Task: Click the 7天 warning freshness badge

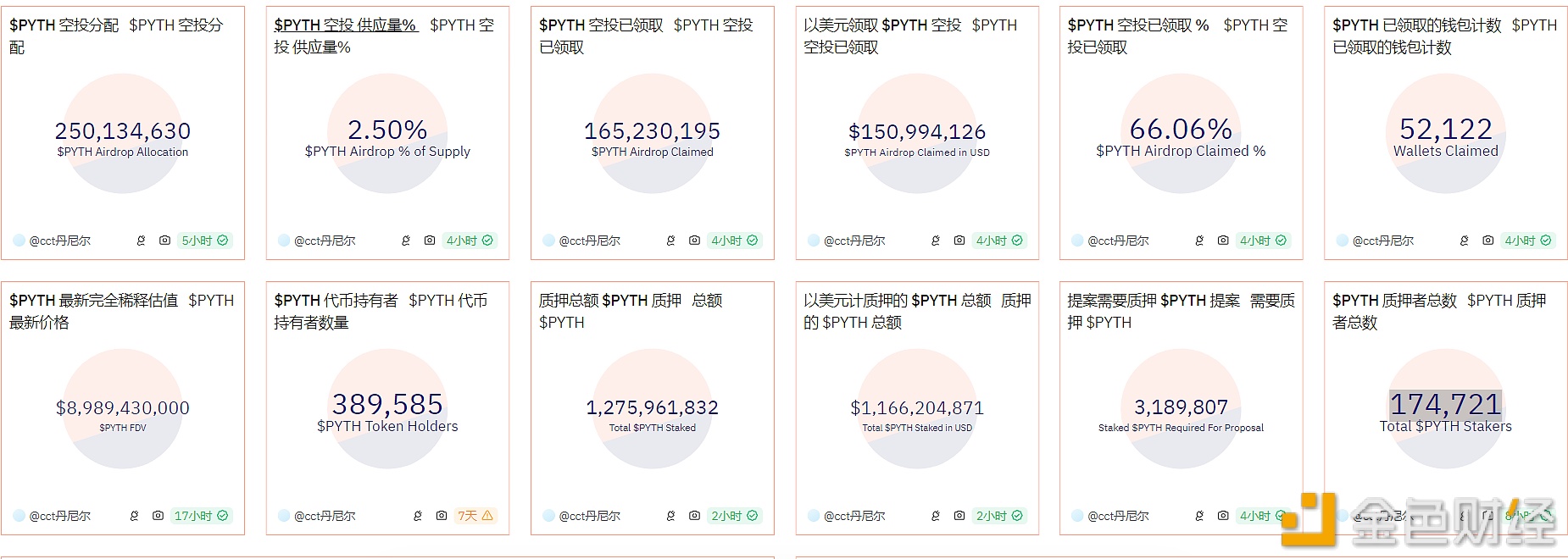Action: click(475, 516)
